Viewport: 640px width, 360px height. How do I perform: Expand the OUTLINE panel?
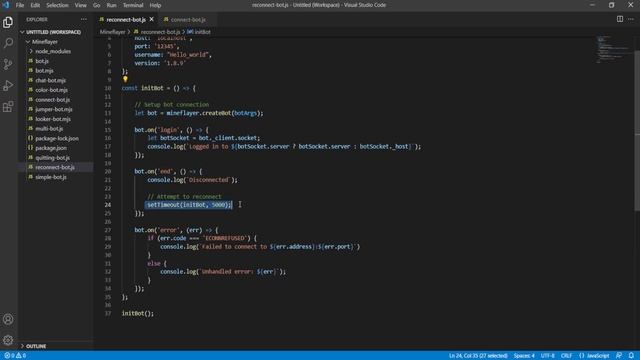coord(36,346)
